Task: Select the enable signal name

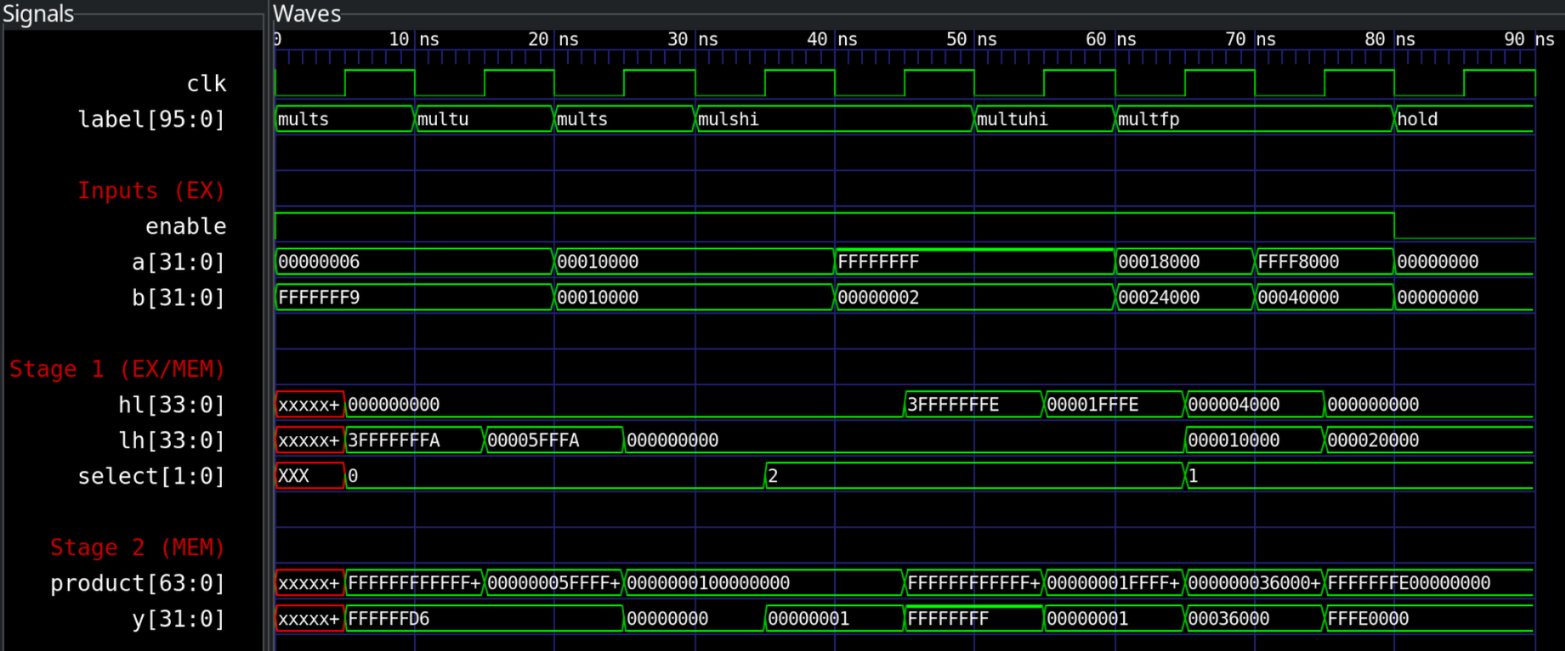Action: coord(186,226)
